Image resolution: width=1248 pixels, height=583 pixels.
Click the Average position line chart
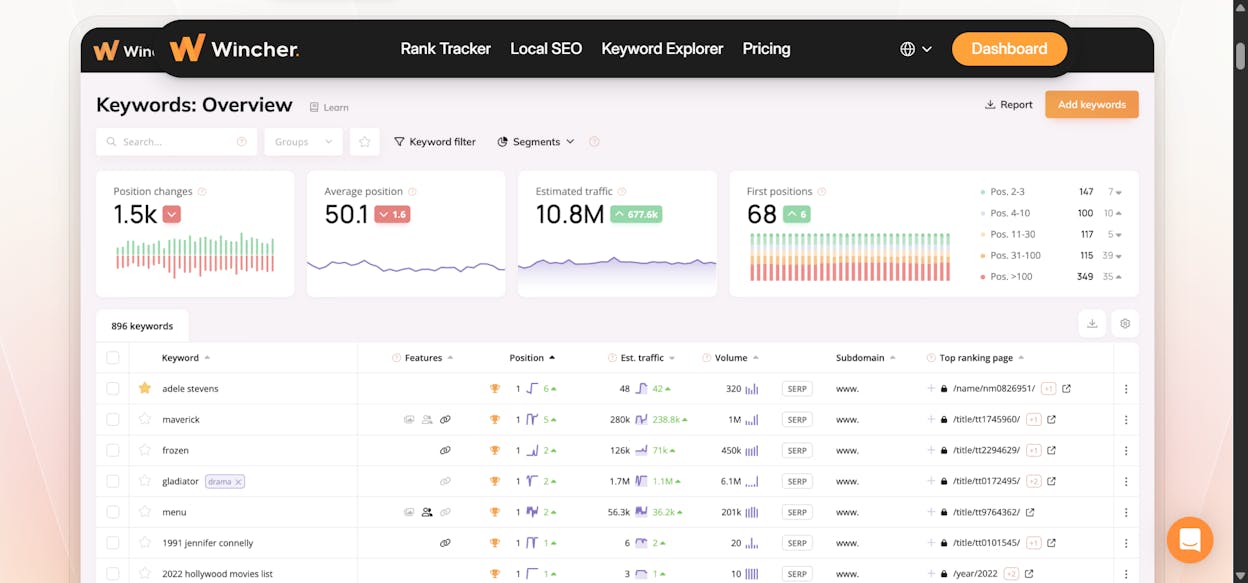click(x=406, y=266)
